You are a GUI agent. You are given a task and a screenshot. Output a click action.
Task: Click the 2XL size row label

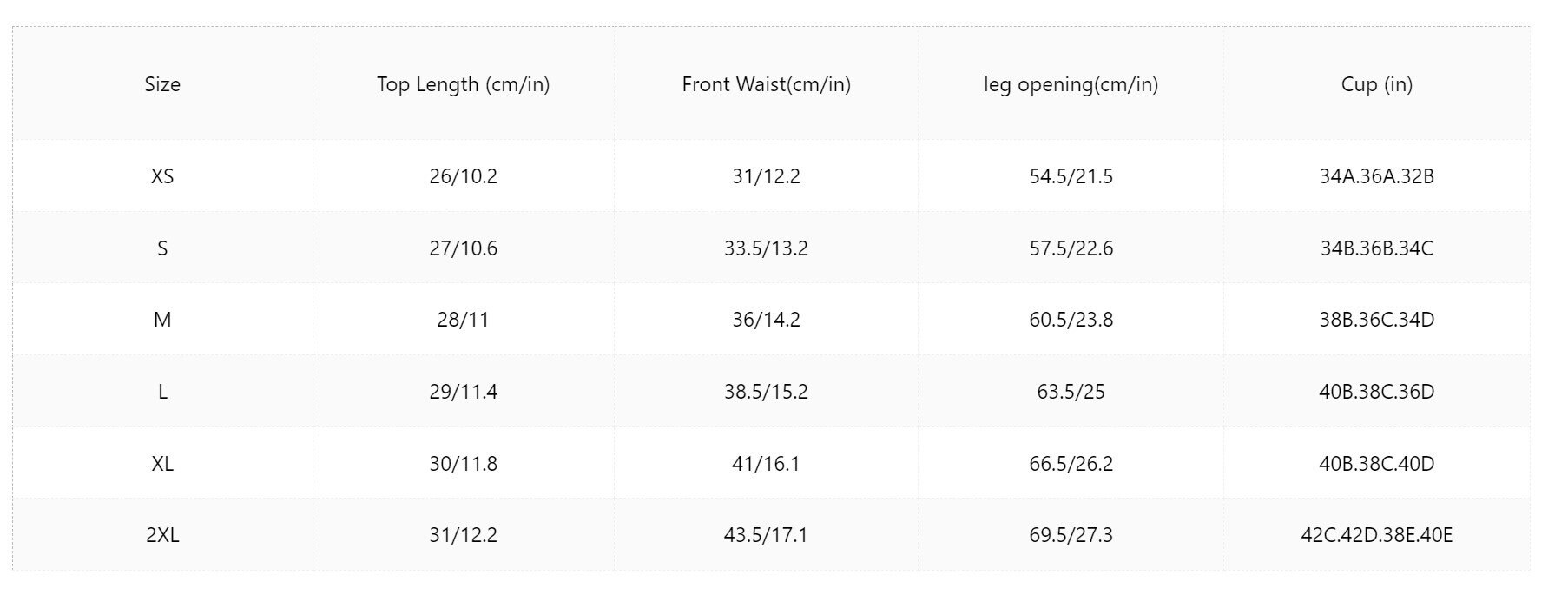tap(162, 535)
